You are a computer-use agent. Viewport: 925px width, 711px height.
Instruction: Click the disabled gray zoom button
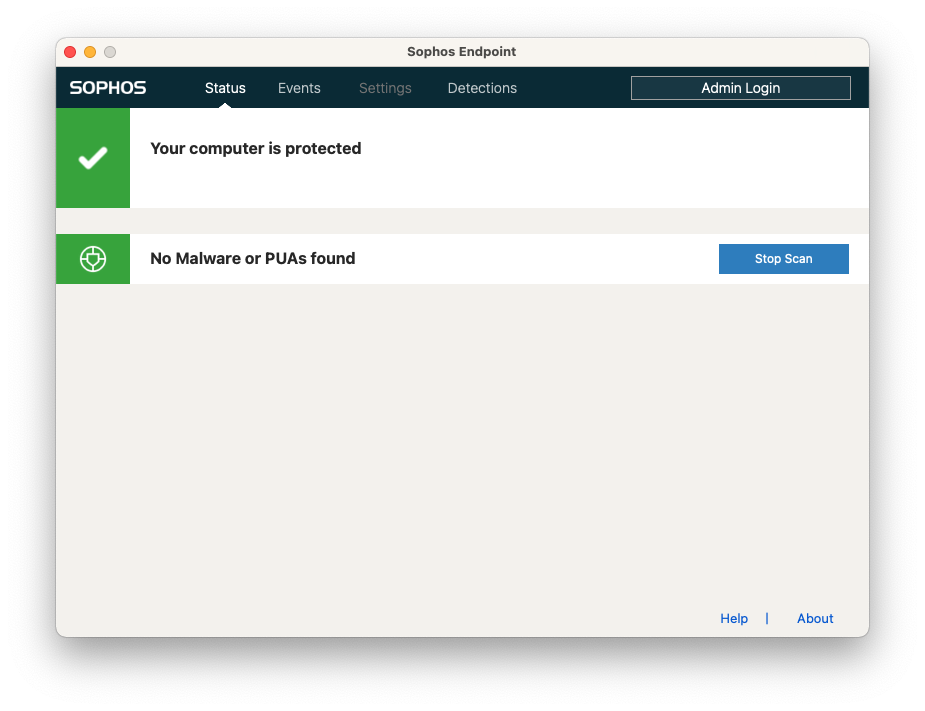[110, 52]
